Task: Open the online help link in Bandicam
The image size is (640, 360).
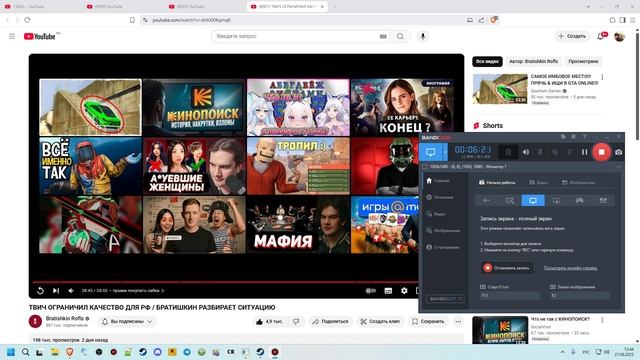Action: (570, 268)
